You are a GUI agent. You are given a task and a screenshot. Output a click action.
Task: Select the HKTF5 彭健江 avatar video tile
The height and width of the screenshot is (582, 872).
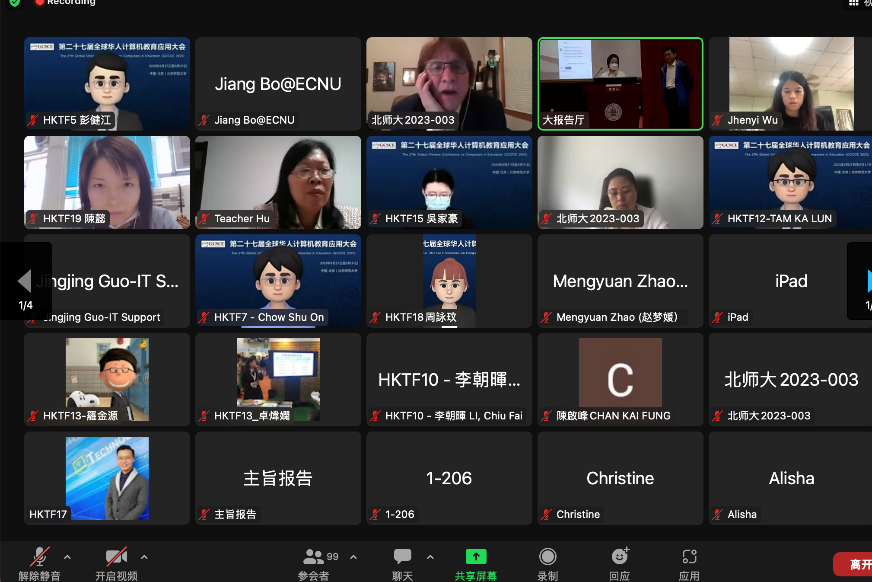pos(107,84)
